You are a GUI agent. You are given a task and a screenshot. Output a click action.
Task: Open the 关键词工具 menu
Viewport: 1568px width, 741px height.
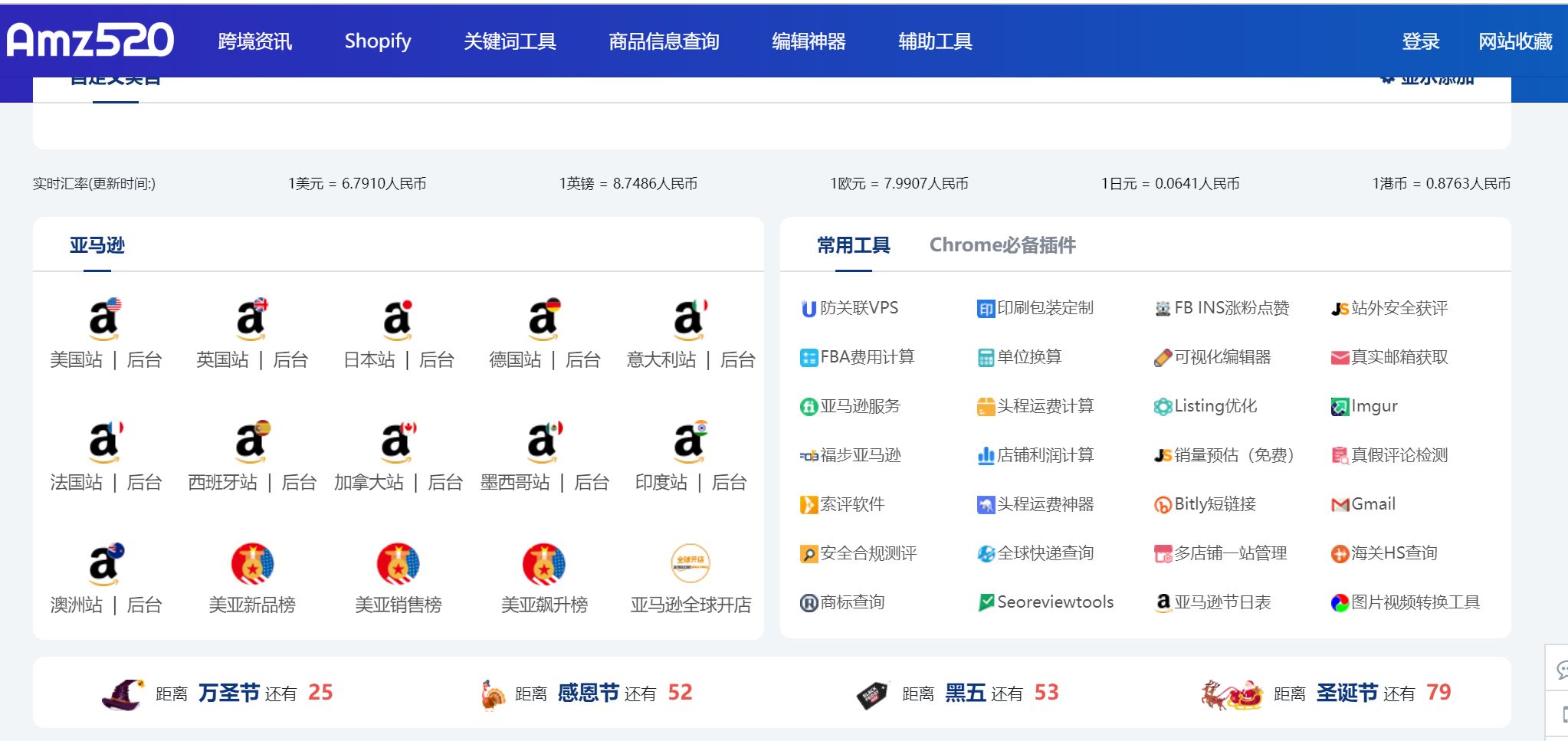[510, 41]
